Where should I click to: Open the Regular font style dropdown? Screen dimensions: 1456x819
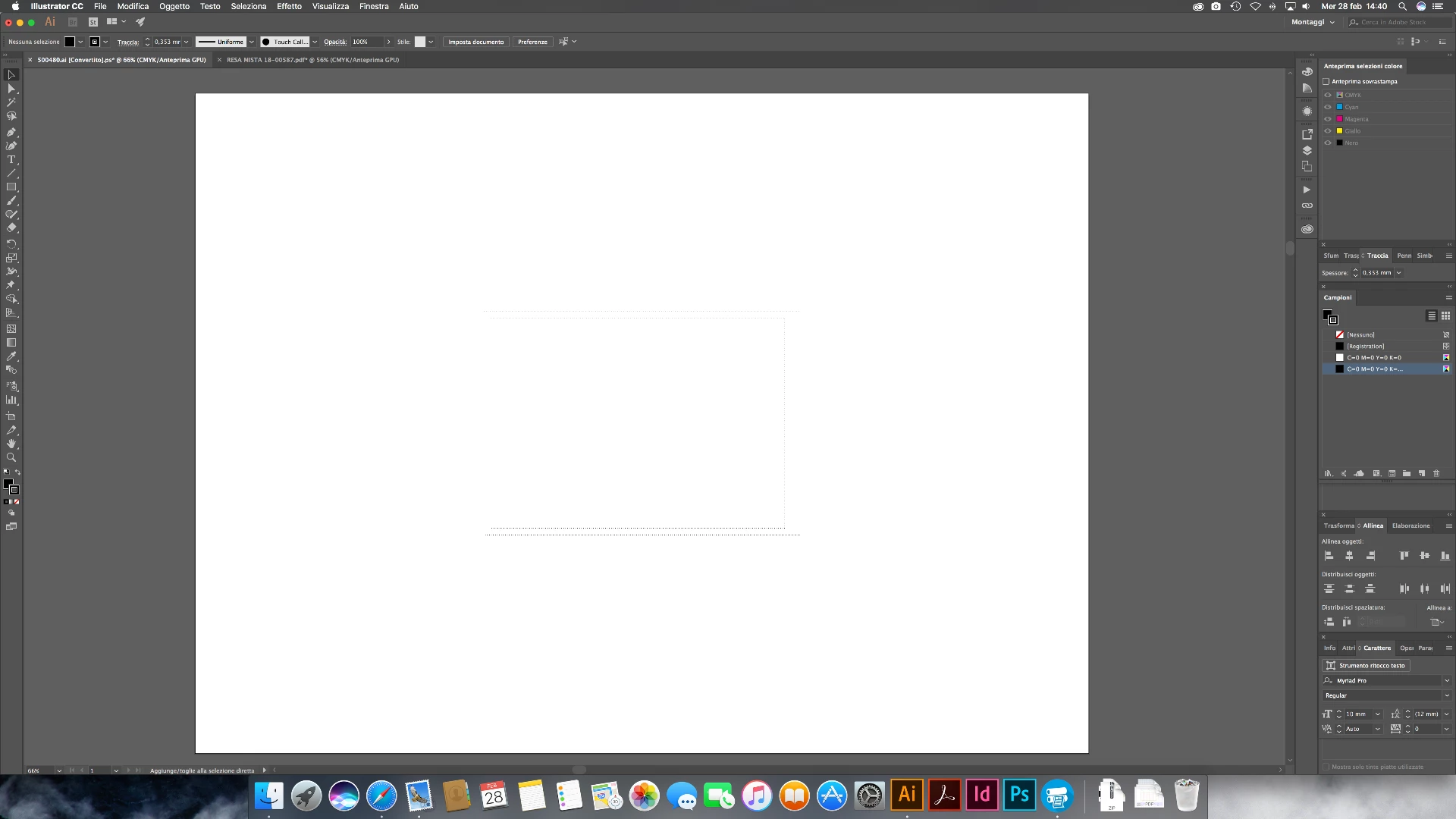(1446, 695)
